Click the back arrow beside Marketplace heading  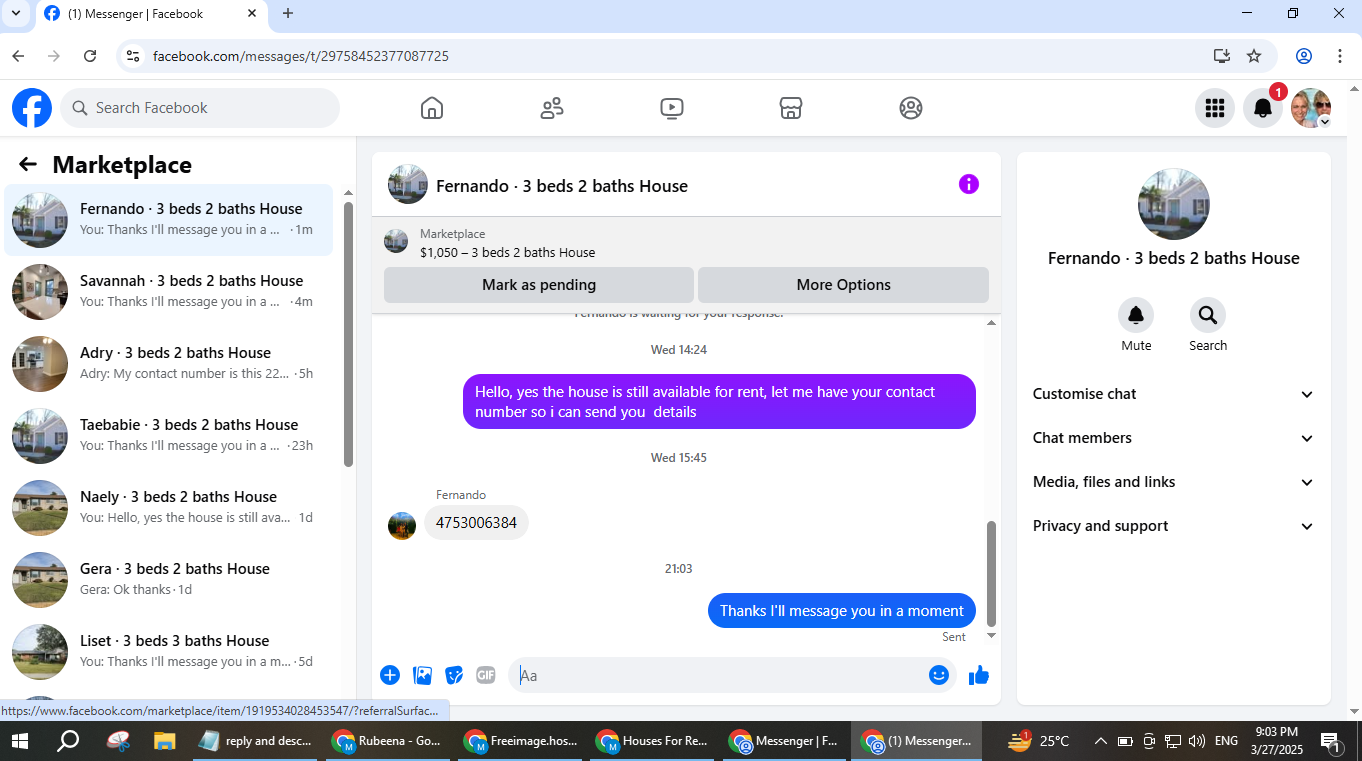pyautogui.click(x=28, y=165)
